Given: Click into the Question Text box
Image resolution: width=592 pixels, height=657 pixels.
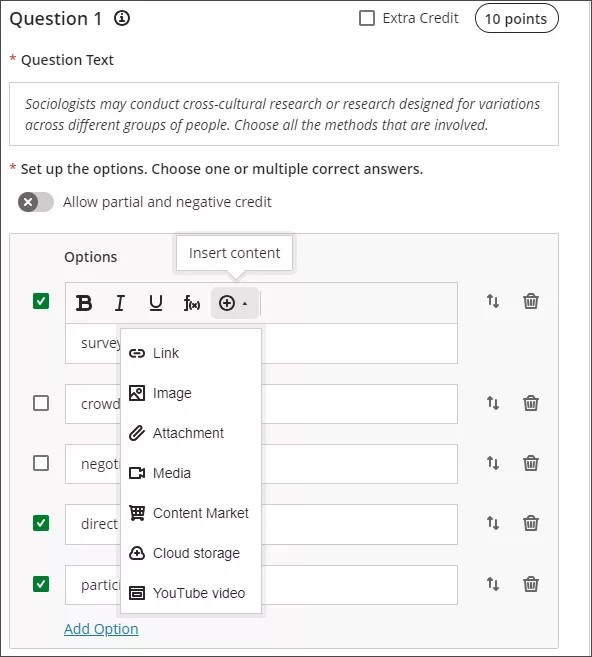Looking at the screenshot, I should 284,114.
